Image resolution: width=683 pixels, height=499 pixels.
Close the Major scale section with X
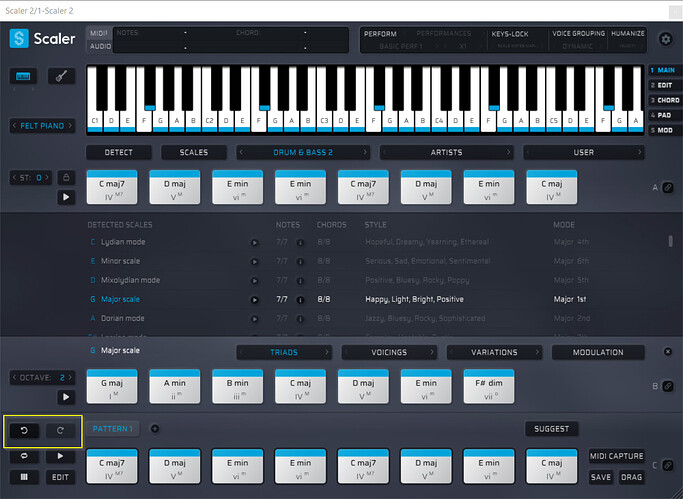coord(667,352)
